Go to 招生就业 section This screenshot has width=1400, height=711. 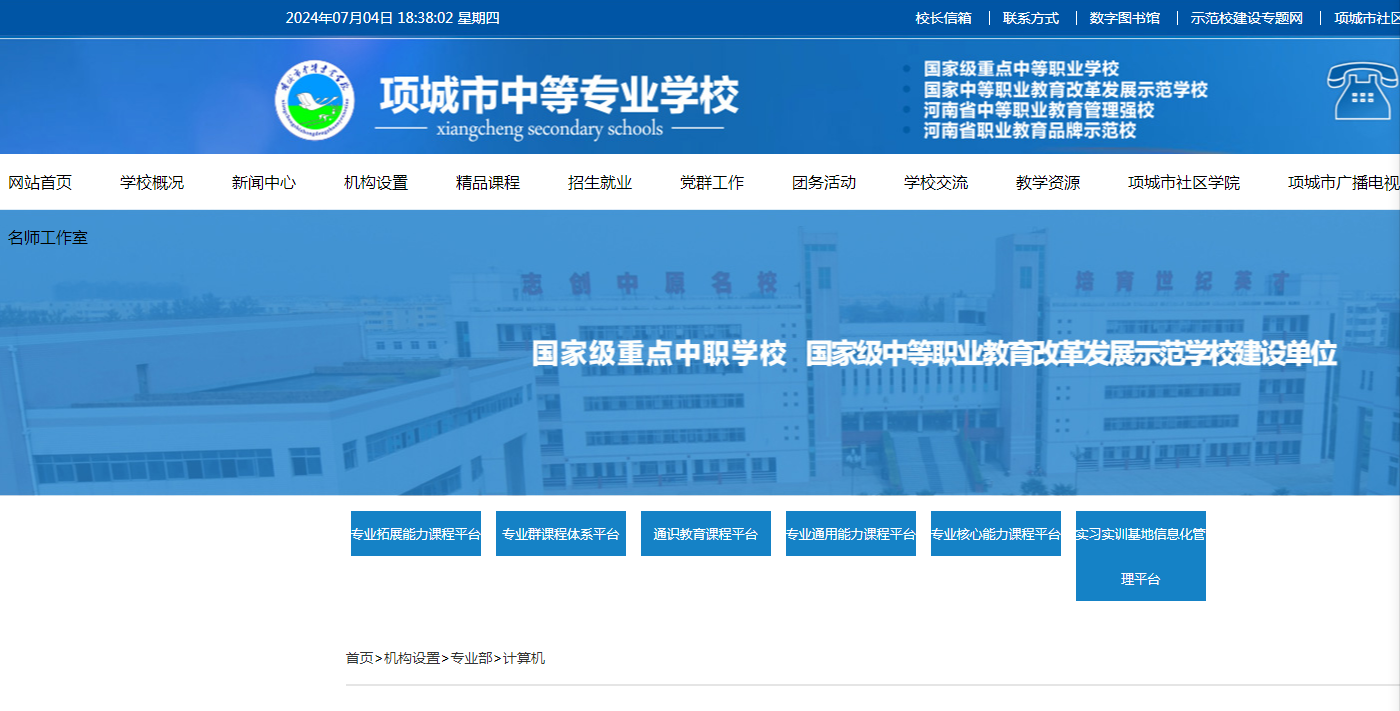(x=600, y=182)
